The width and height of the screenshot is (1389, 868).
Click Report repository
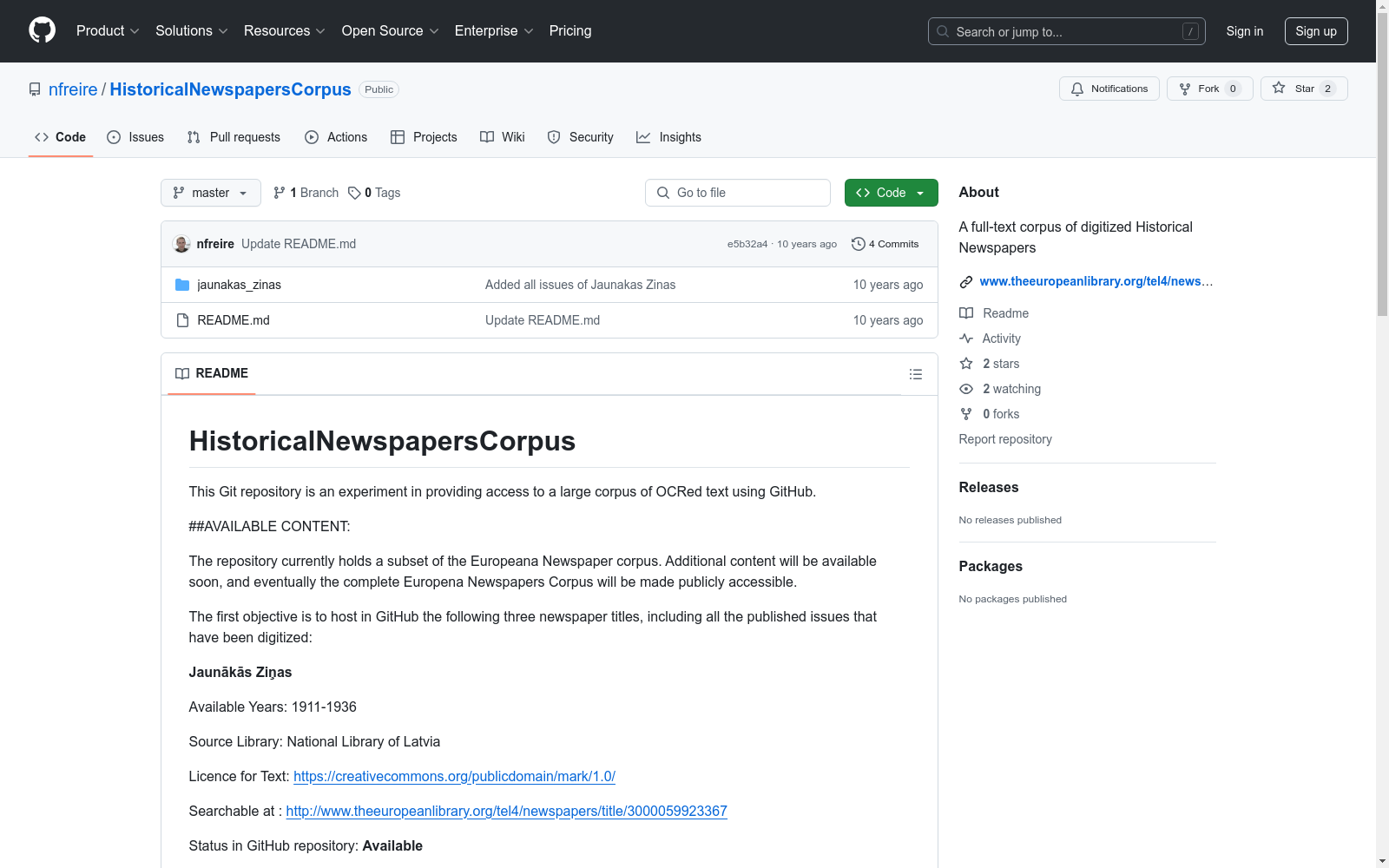click(x=1005, y=439)
